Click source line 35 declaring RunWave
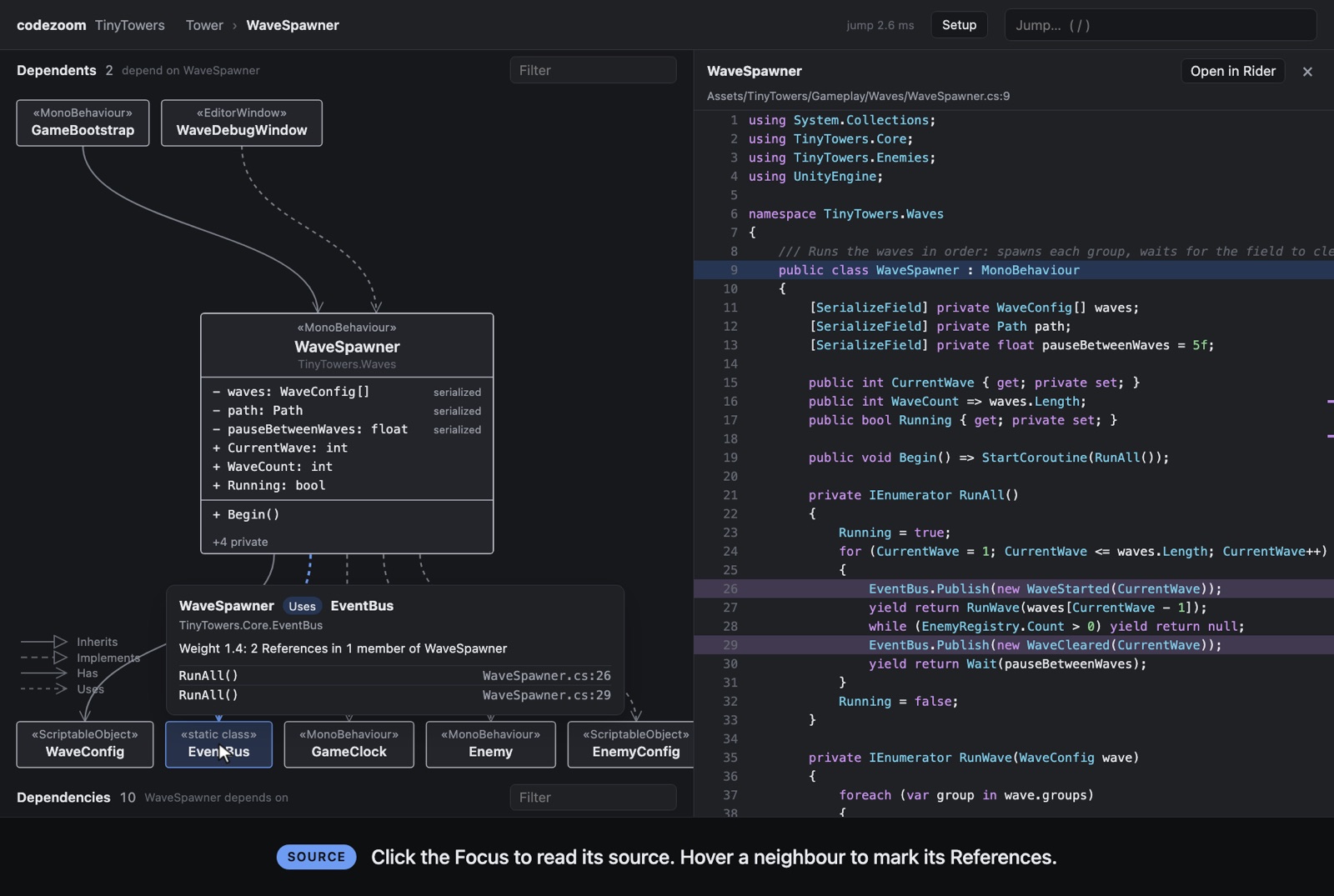Viewport: 1334px width, 896px height. tap(1014, 758)
